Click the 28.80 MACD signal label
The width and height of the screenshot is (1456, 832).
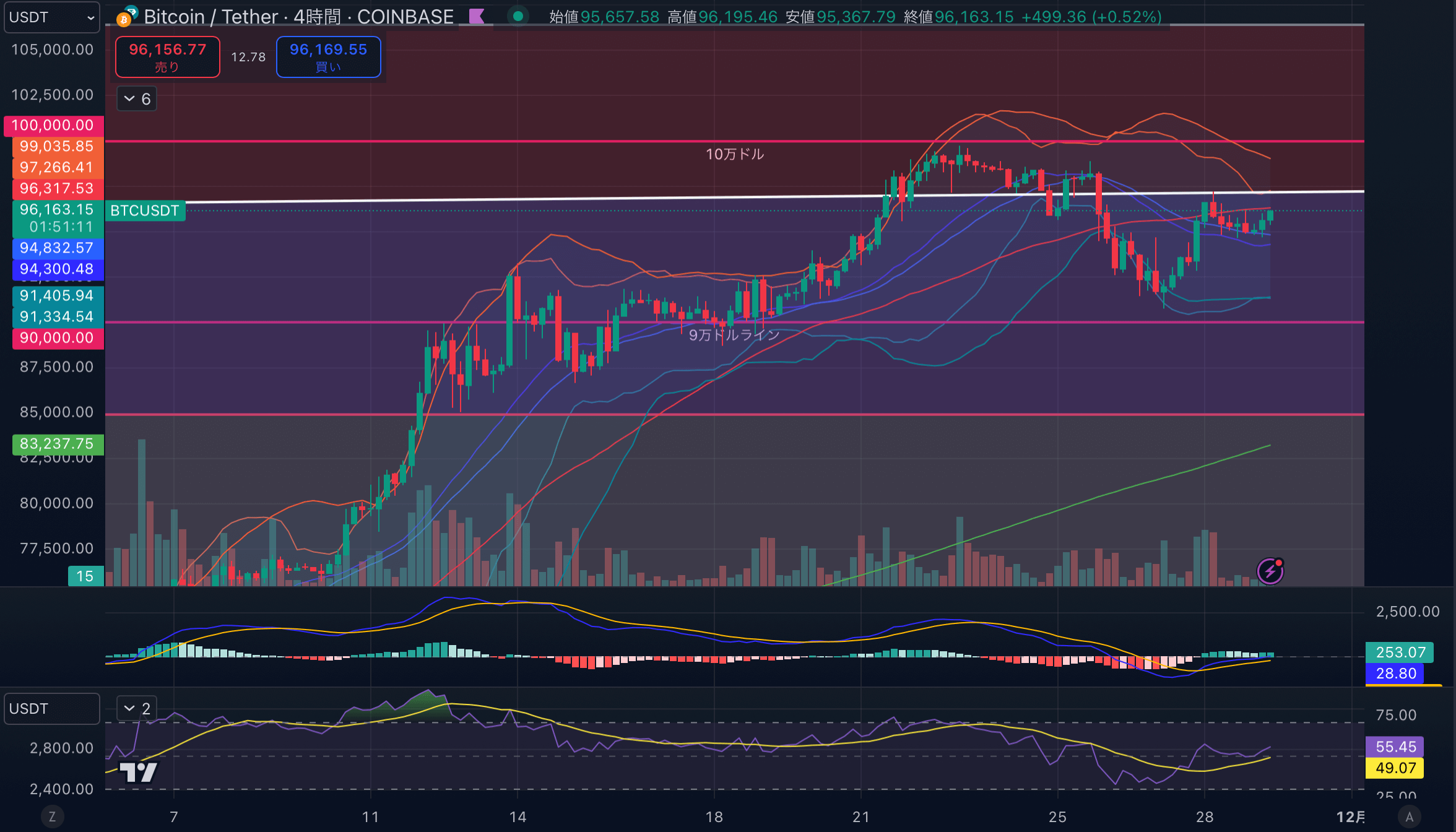tap(1395, 674)
